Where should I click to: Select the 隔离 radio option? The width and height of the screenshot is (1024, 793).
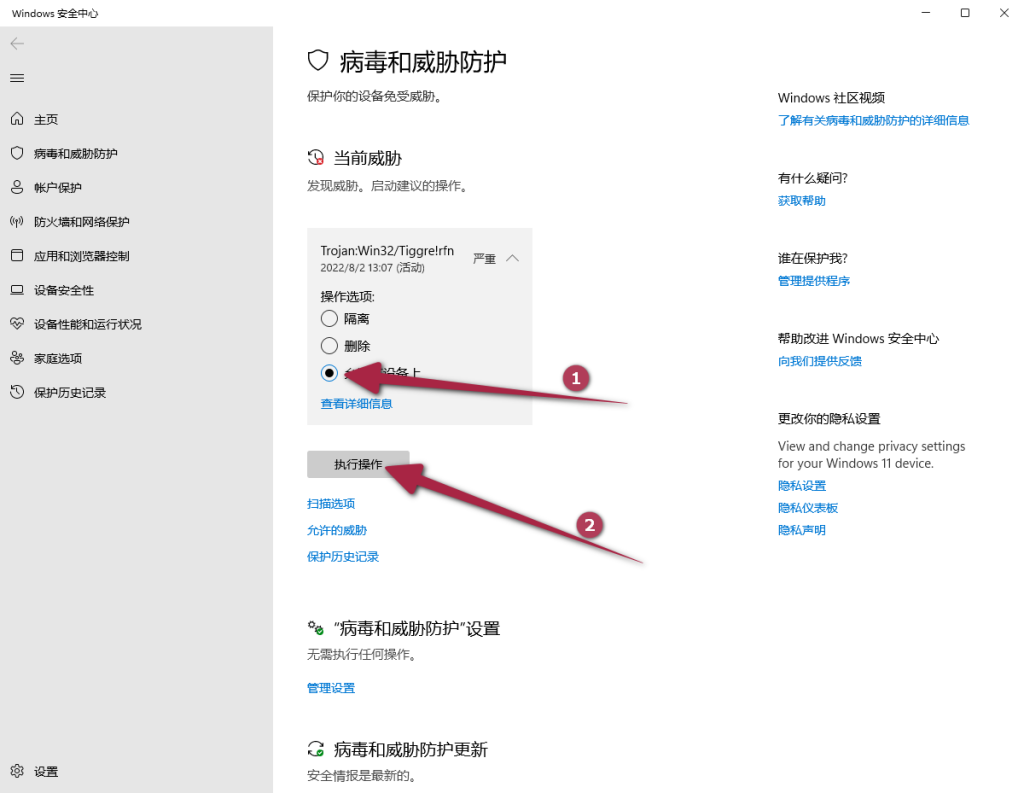(329, 319)
